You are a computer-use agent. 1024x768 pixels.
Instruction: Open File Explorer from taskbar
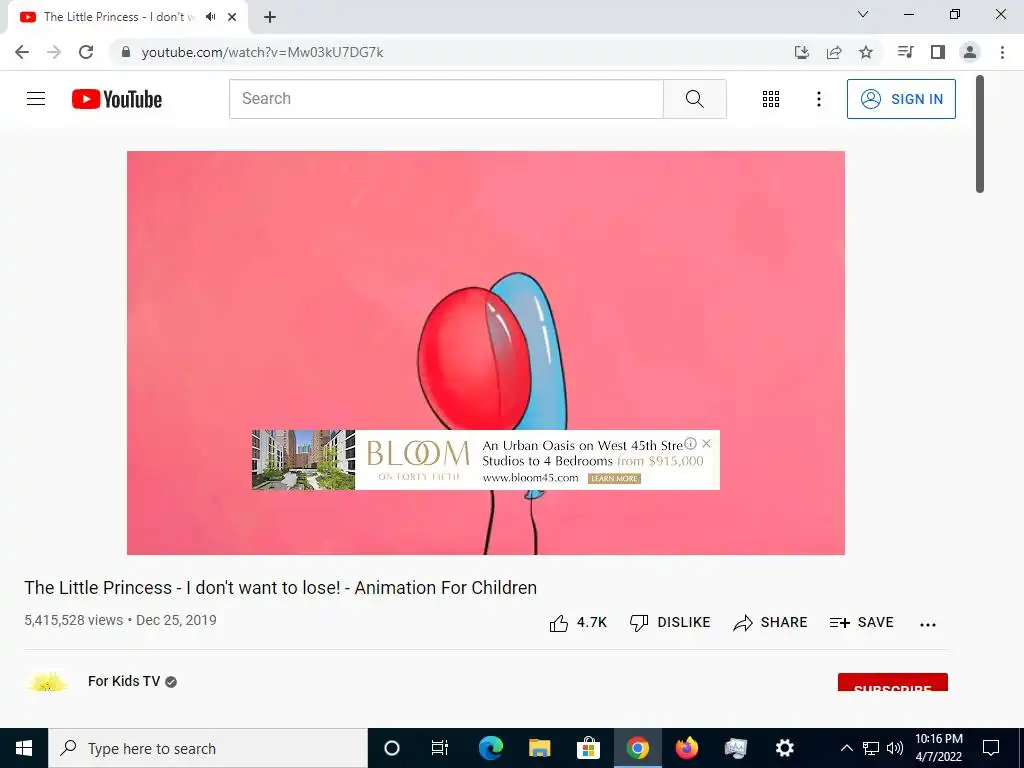[x=539, y=748]
